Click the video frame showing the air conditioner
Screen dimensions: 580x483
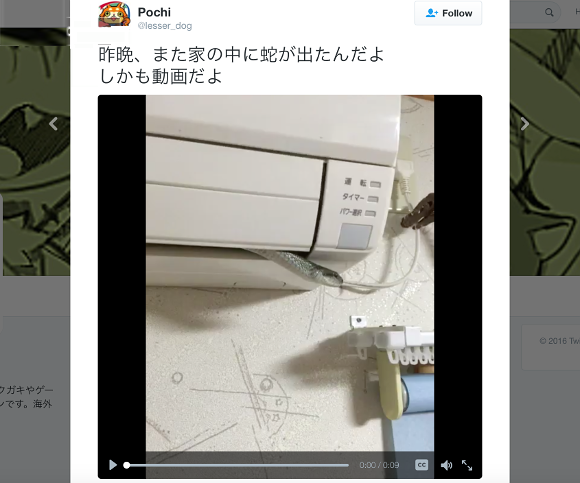tap(290, 274)
